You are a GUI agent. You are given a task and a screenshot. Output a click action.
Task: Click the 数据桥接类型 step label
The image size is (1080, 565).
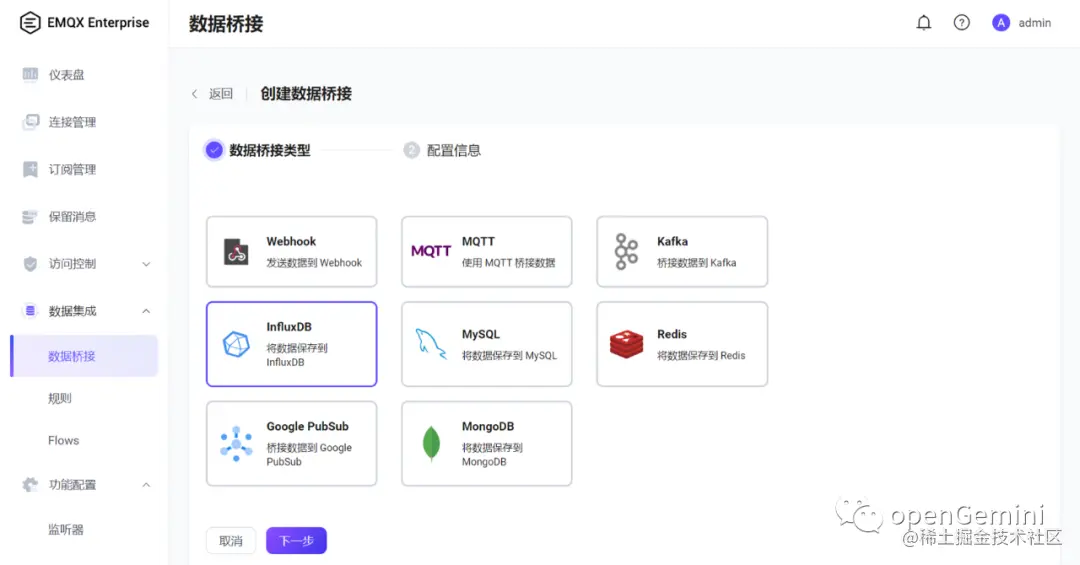tap(270, 150)
